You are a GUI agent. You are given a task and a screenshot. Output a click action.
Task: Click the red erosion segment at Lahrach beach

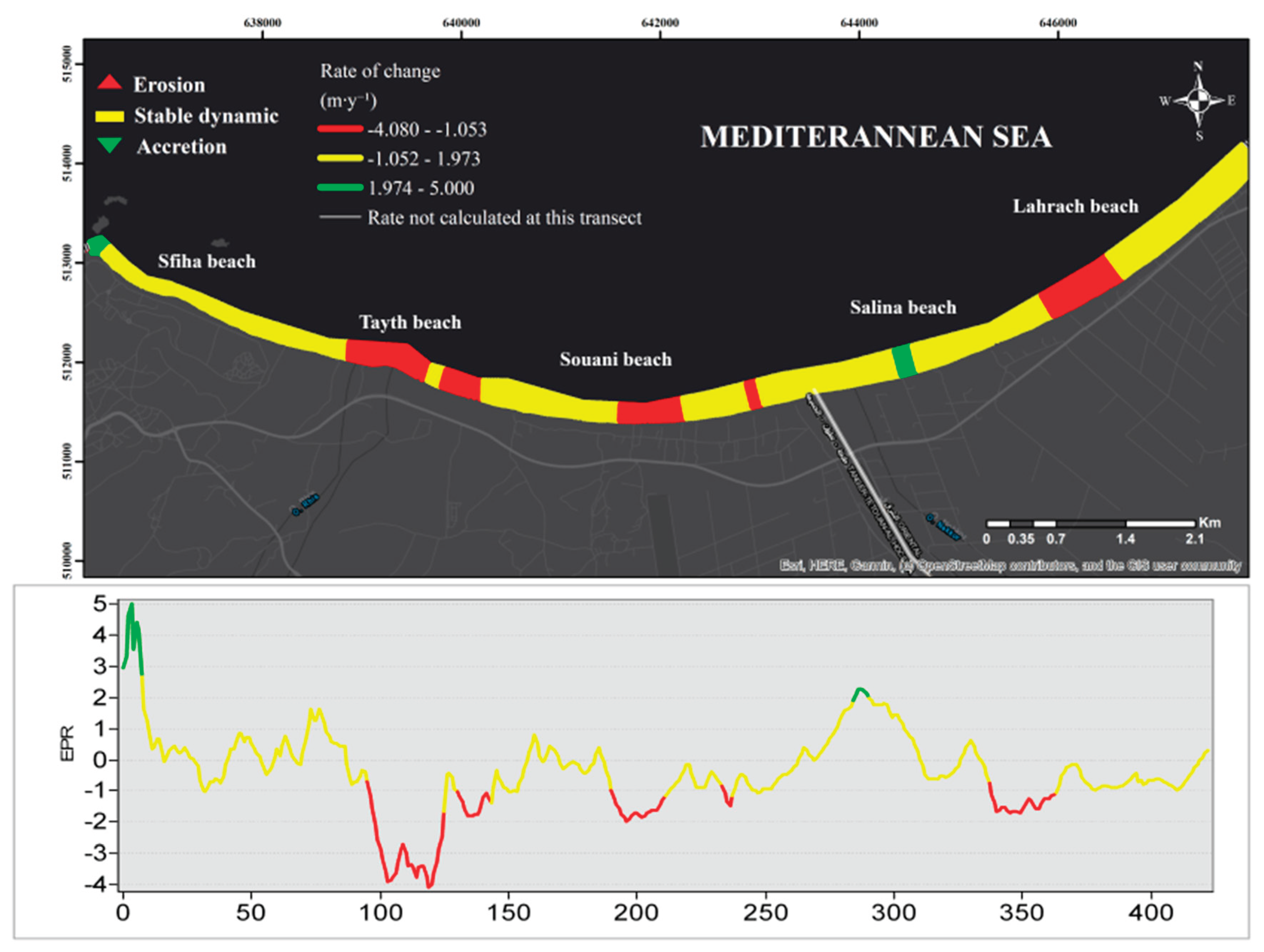(1081, 287)
